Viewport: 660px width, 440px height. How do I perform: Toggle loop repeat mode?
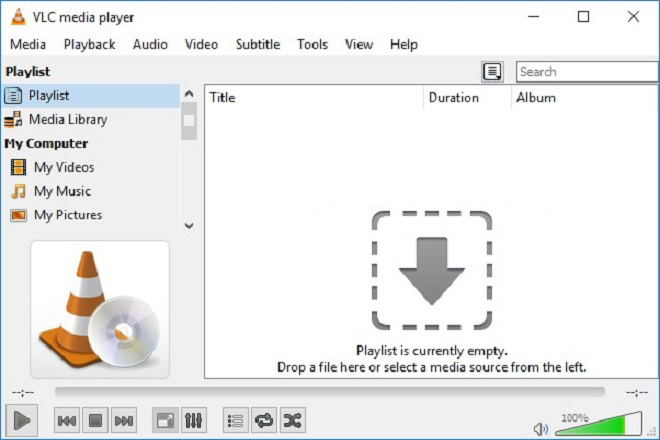point(264,420)
